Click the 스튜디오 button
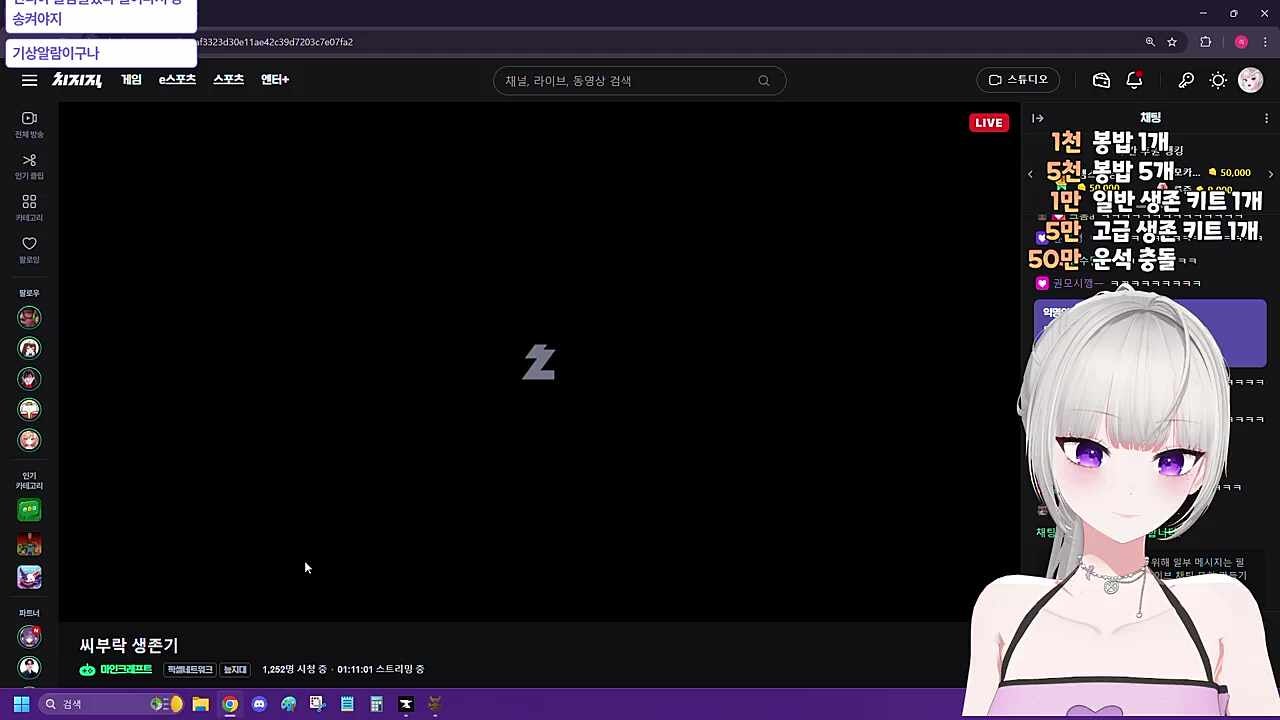This screenshot has height=720, width=1280. (x=1018, y=80)
